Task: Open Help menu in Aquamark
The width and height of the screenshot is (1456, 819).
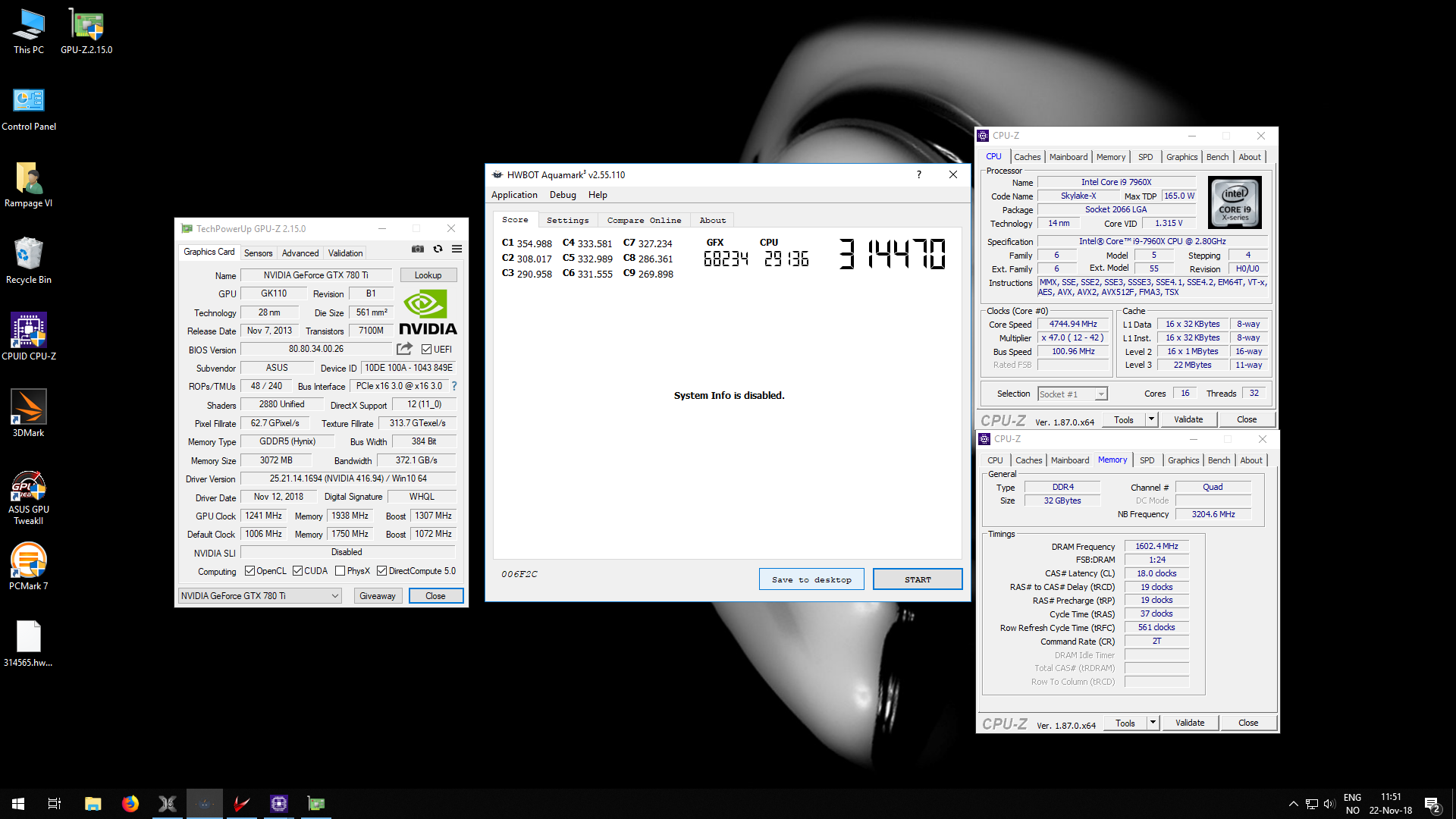Action: pos(598,195)
